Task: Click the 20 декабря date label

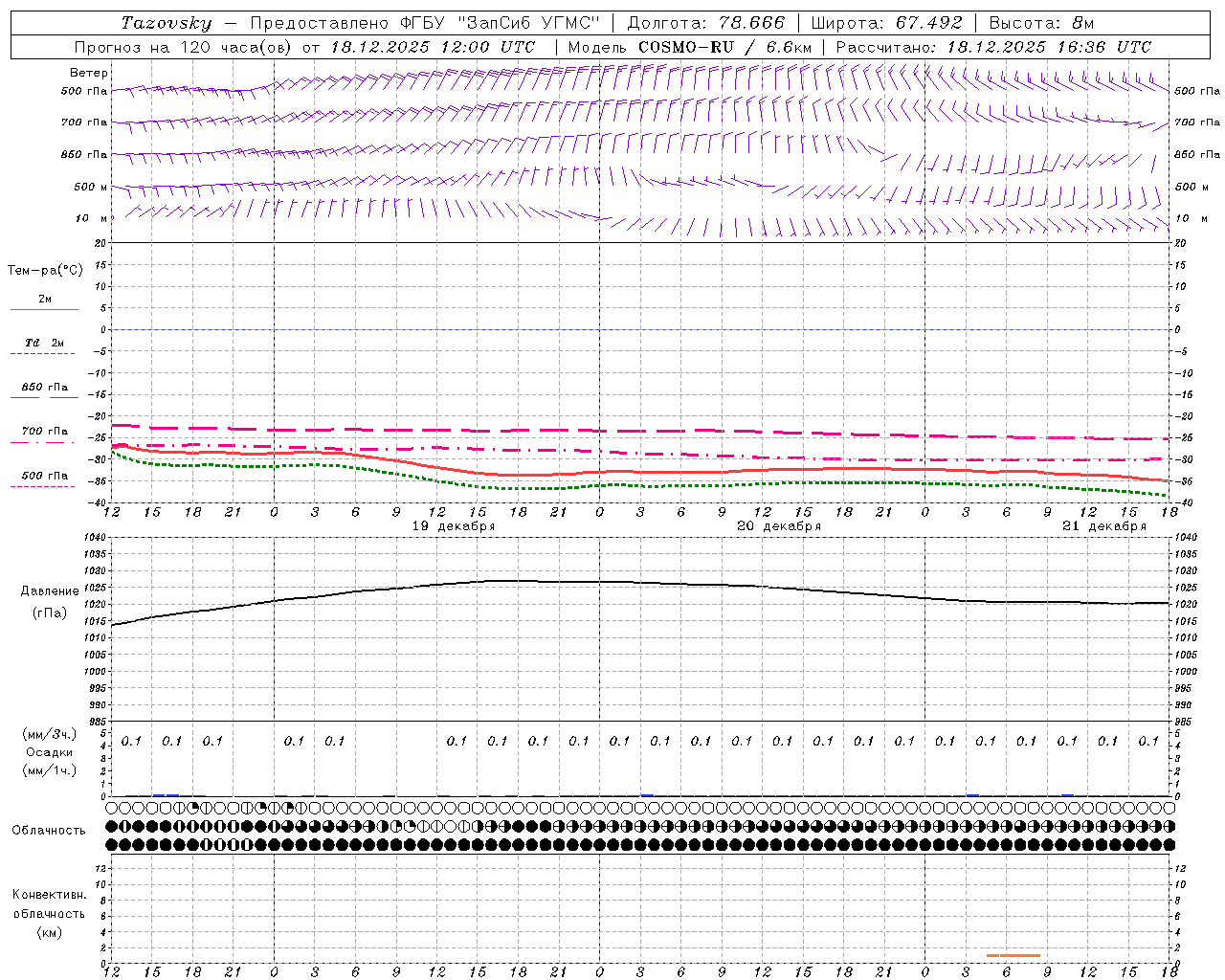Action: pyautogui.click(x=779, y=526)
